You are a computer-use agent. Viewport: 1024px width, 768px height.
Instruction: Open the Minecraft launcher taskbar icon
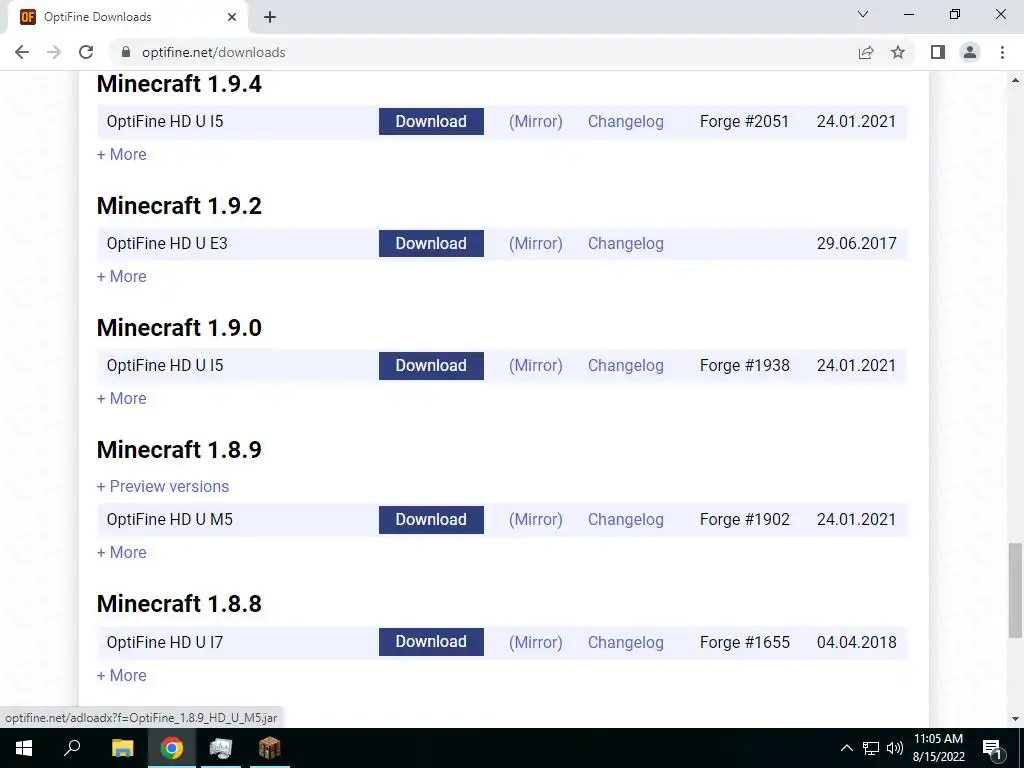click(x=269, y=748)
